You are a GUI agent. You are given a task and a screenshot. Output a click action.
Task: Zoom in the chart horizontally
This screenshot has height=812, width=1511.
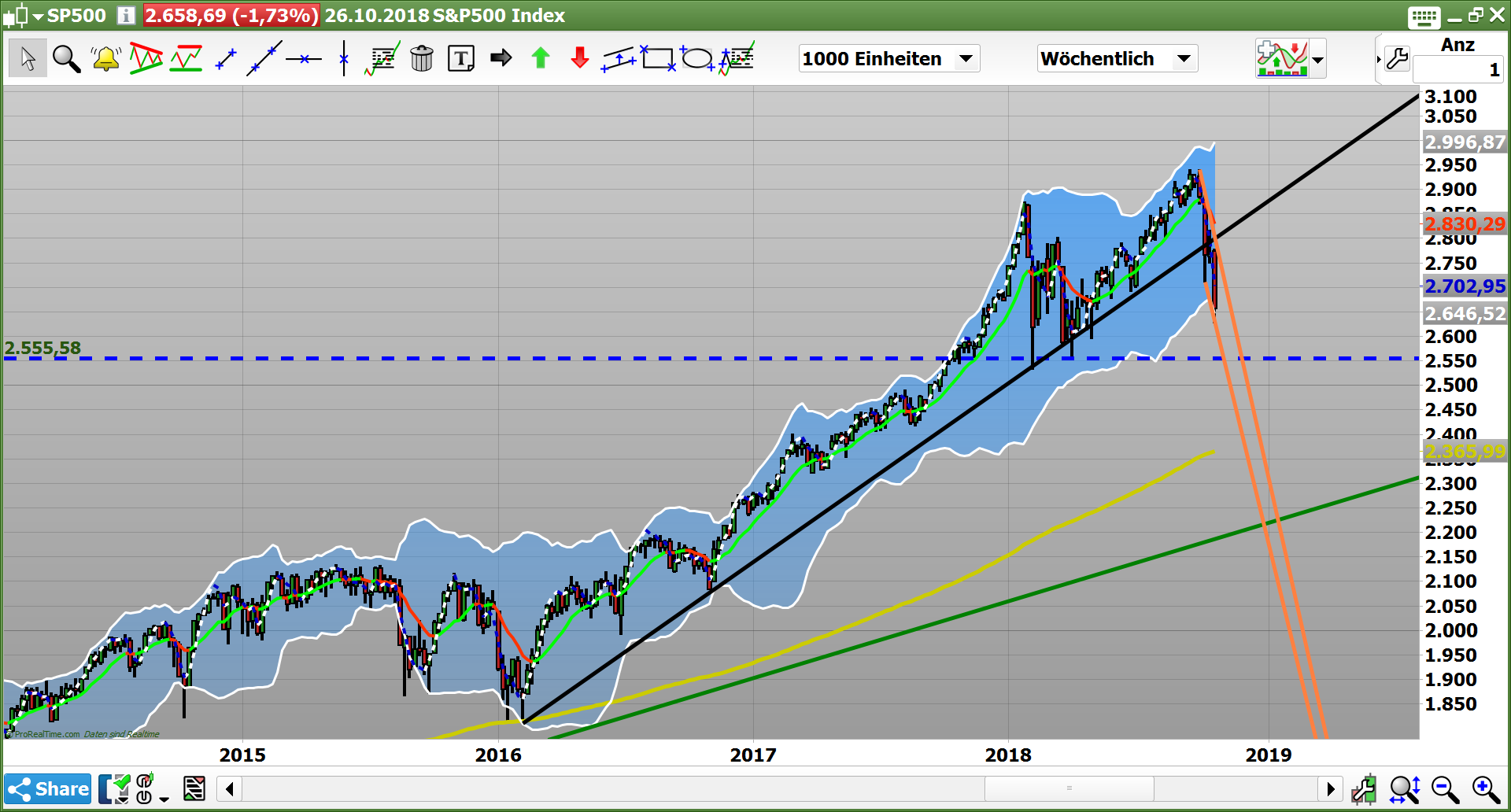[x=1486, y=788]
